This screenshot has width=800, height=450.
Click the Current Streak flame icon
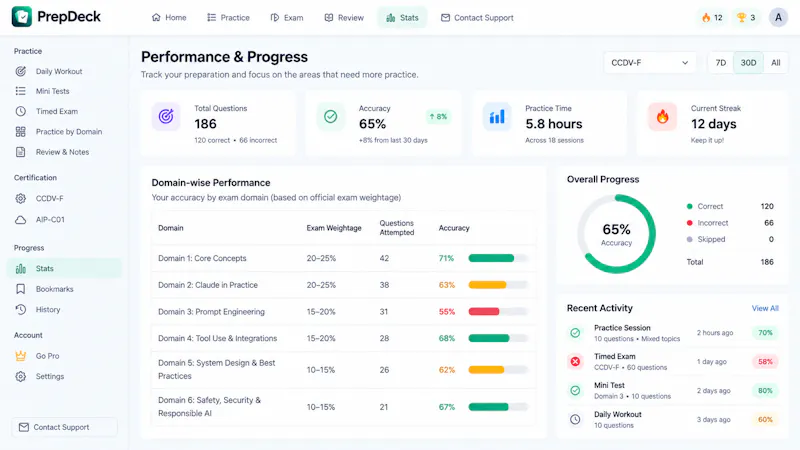coord(662,117)
